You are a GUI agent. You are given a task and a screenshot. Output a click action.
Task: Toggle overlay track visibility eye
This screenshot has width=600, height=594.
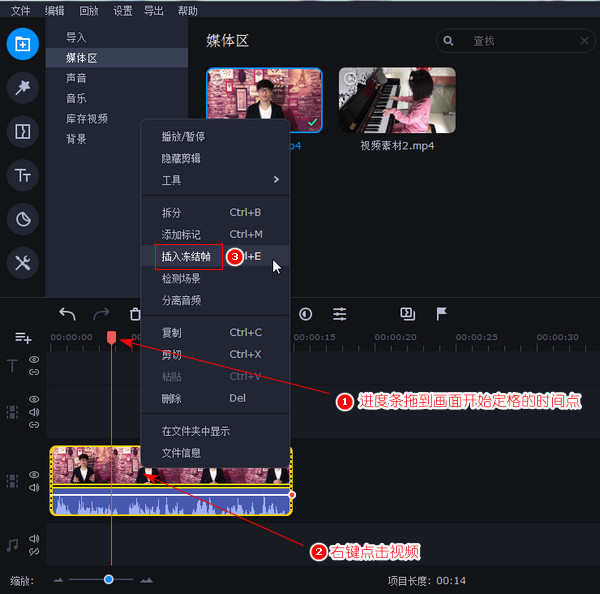[x=34, y=399]
